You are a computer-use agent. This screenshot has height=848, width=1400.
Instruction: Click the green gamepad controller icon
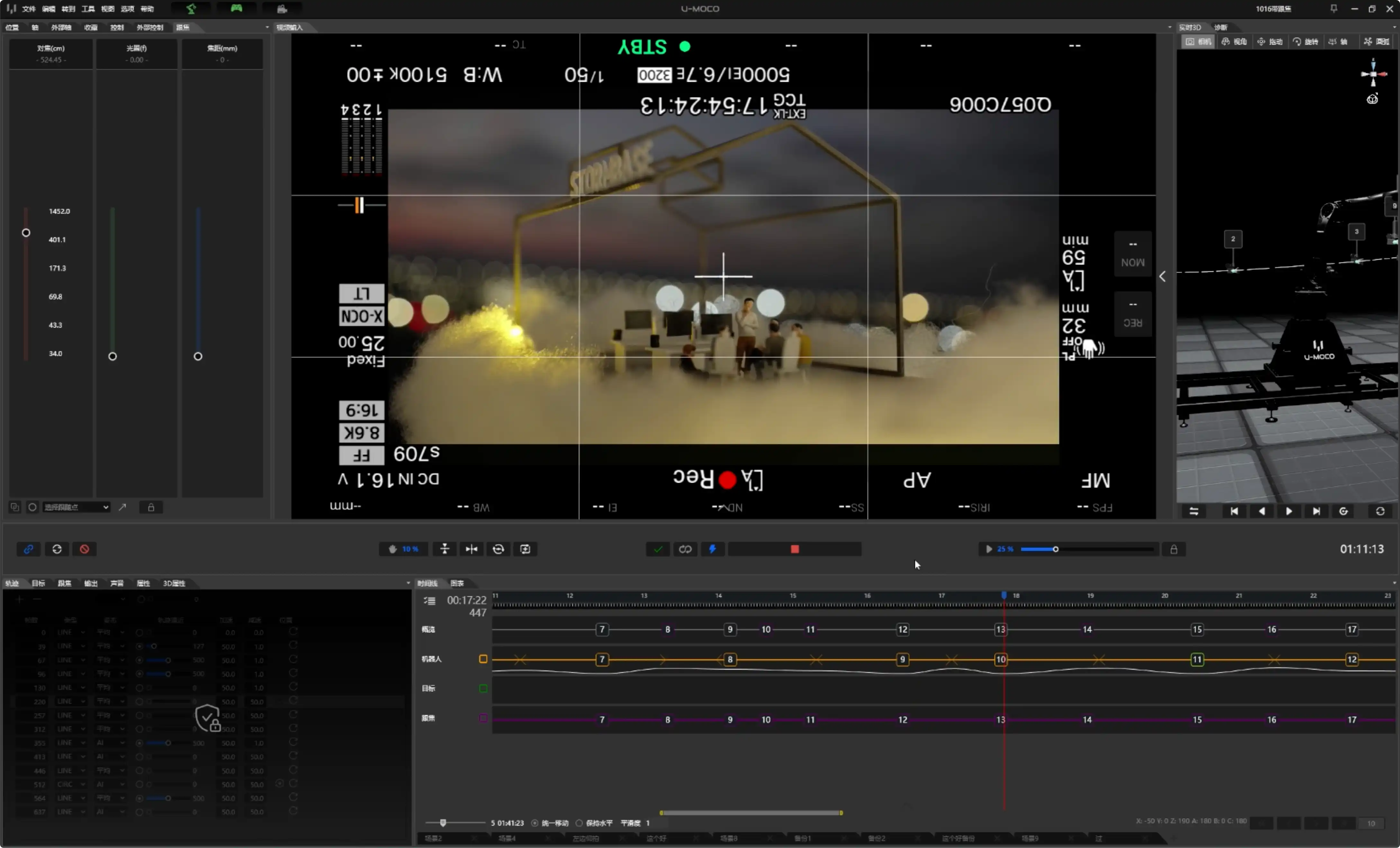(x=236, y=9)
